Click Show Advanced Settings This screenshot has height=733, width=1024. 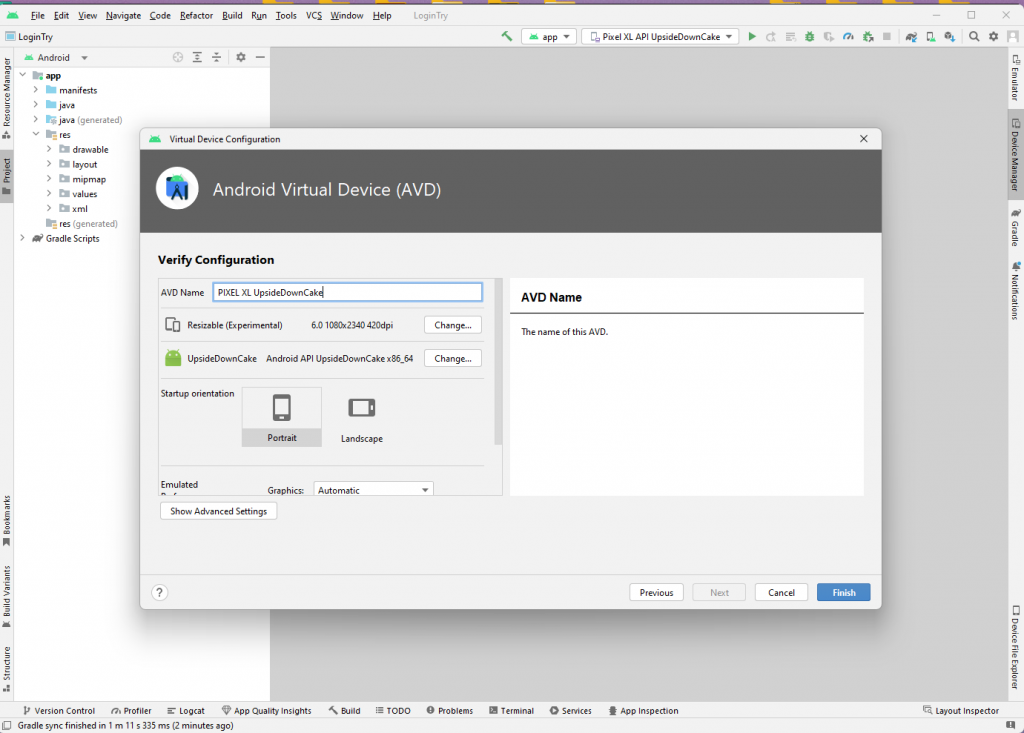coord(218,511)
